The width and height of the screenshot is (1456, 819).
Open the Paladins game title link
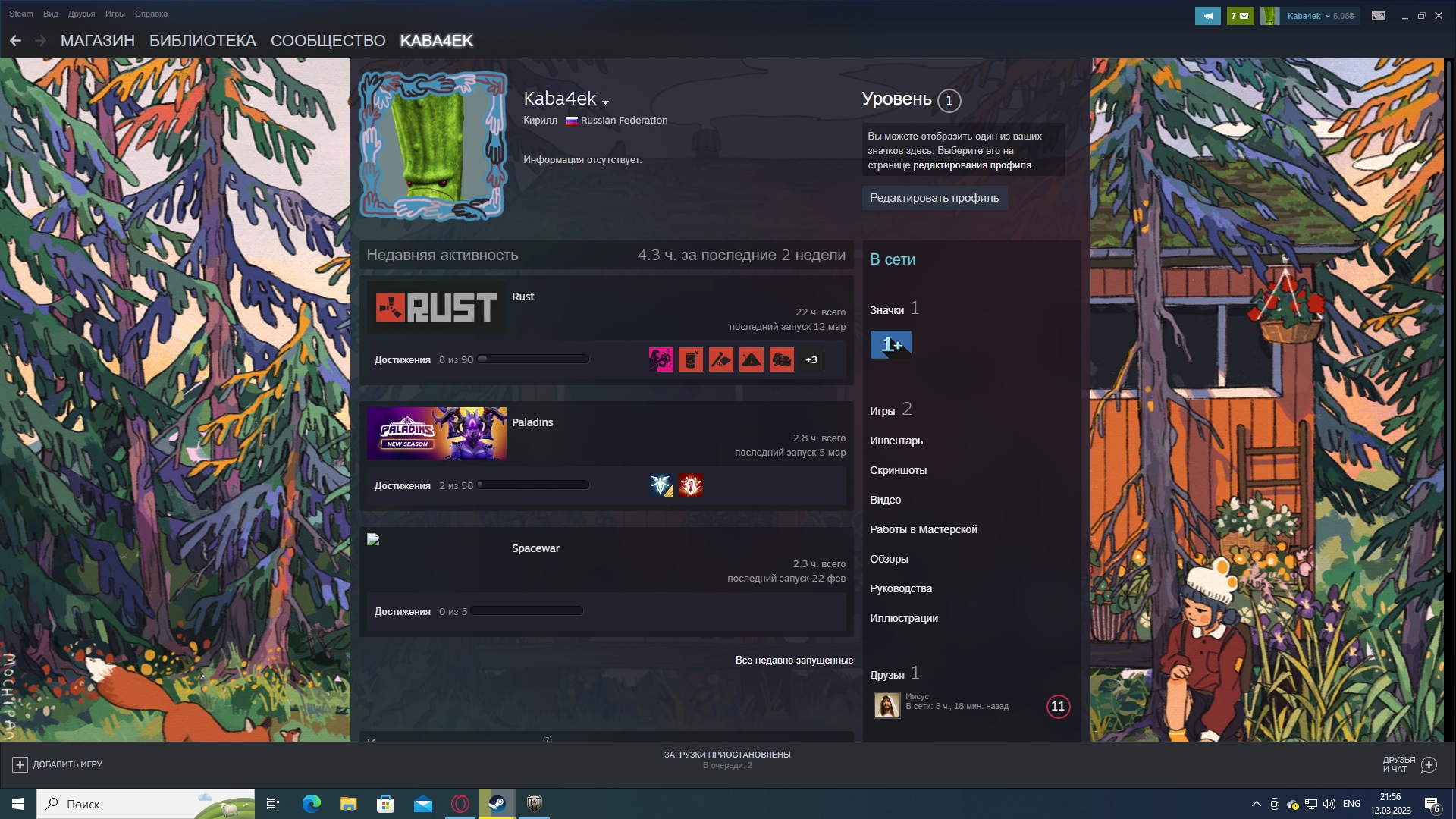[532, 422]
